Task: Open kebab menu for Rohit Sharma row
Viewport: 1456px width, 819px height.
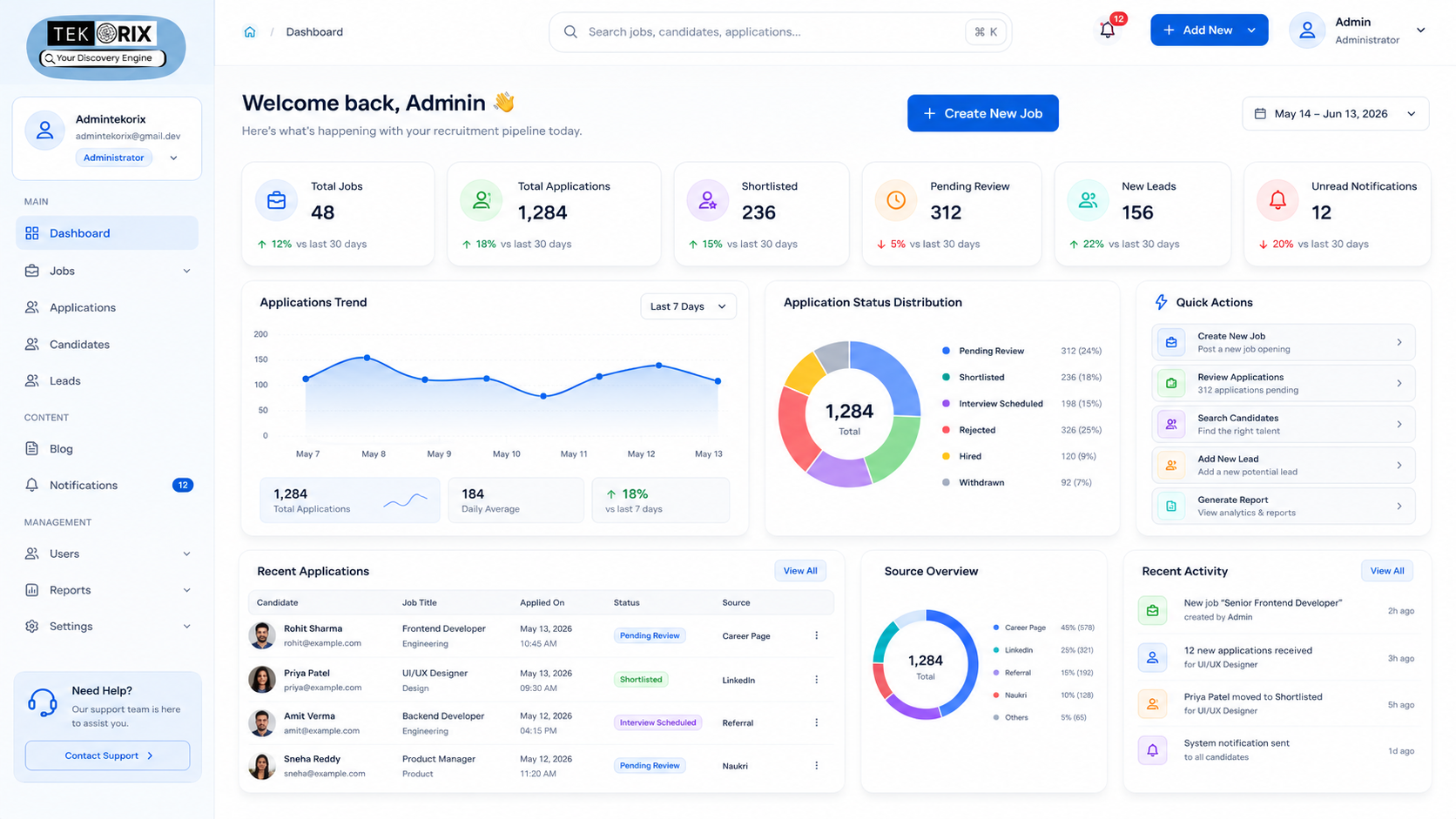Action: pos(816,636)
